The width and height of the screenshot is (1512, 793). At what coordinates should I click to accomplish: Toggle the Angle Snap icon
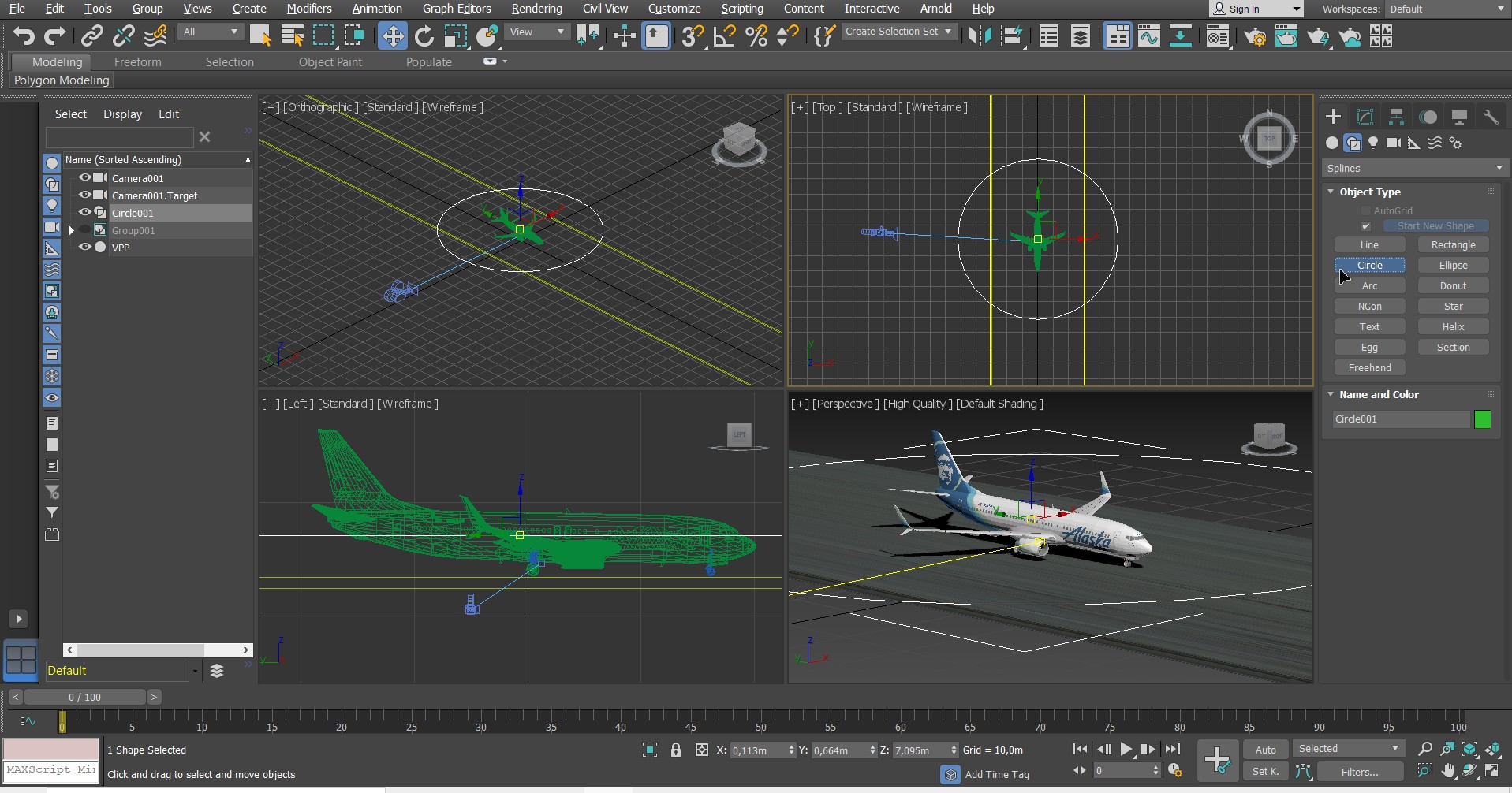(724, 36)
